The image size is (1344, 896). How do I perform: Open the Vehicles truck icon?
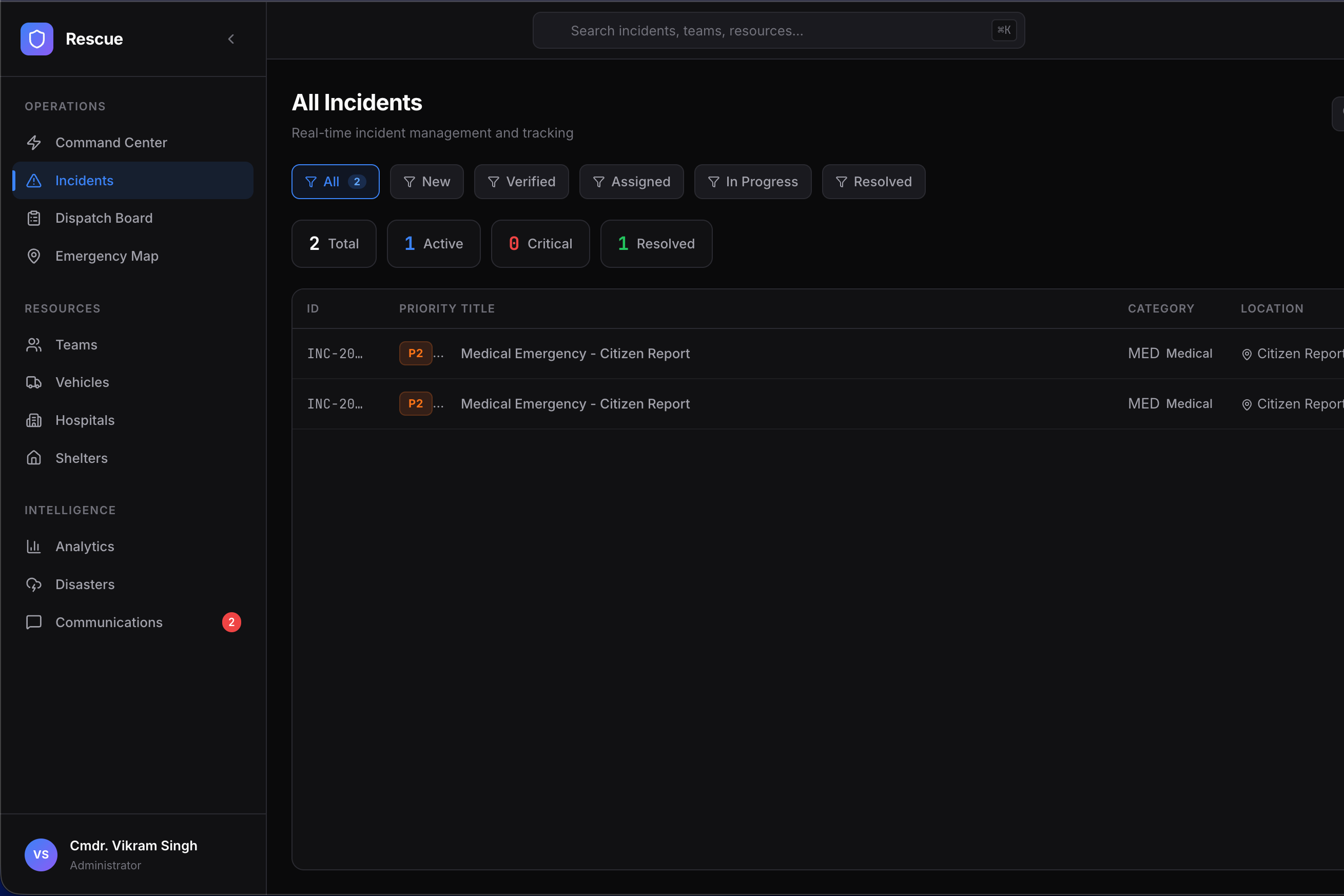(34, 382)
